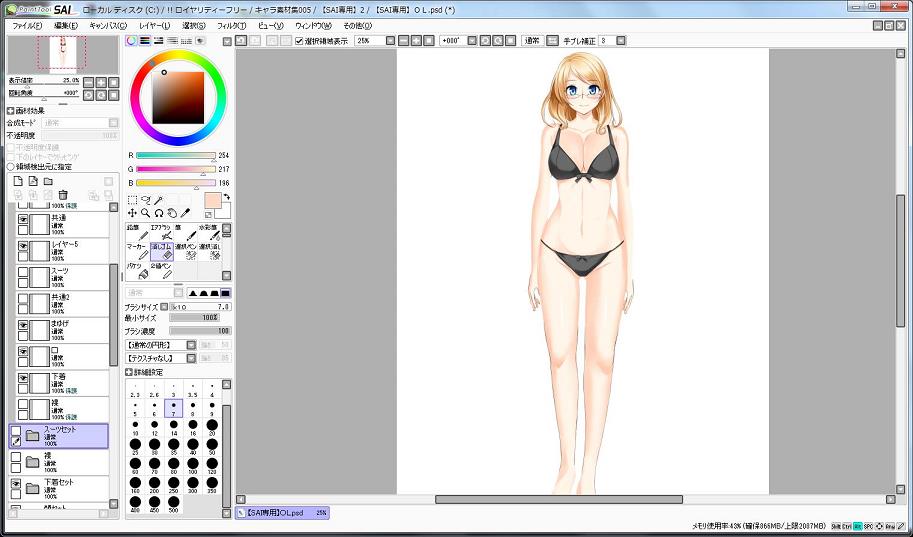The image size is (913, 537).
Task: Choose the Zoom magnifier tool
Action: [x=146, y=213]
